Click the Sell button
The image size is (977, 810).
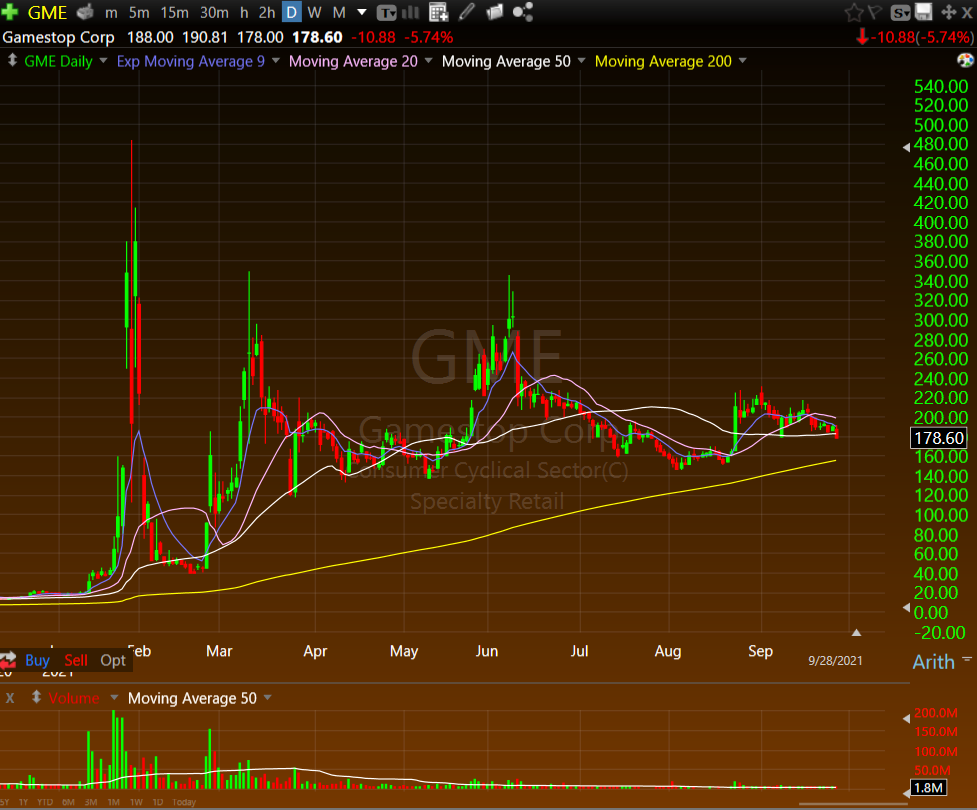tap(76, 660)
